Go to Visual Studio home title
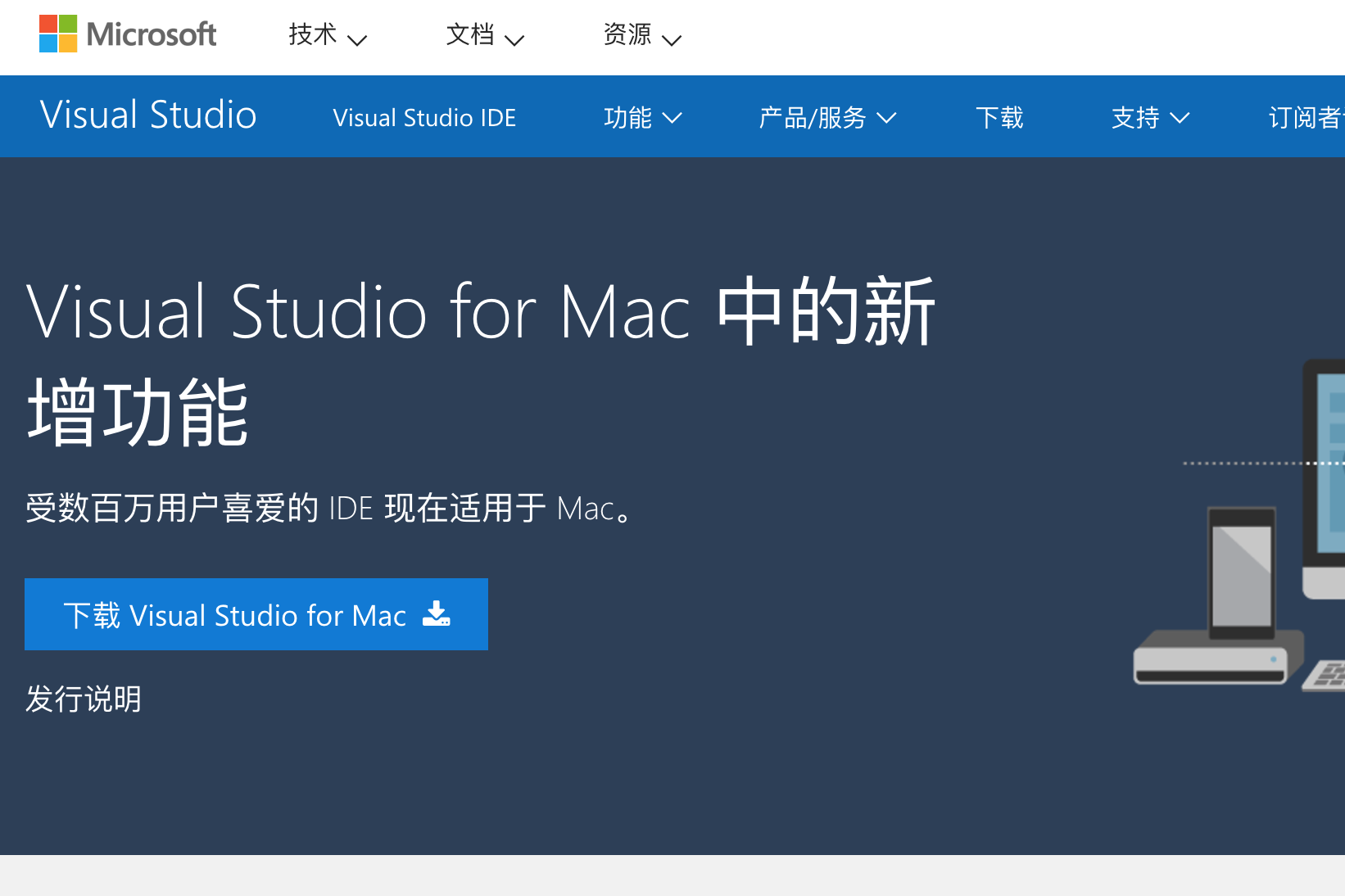The image size is (1345, 896). [x=148, y=115]
